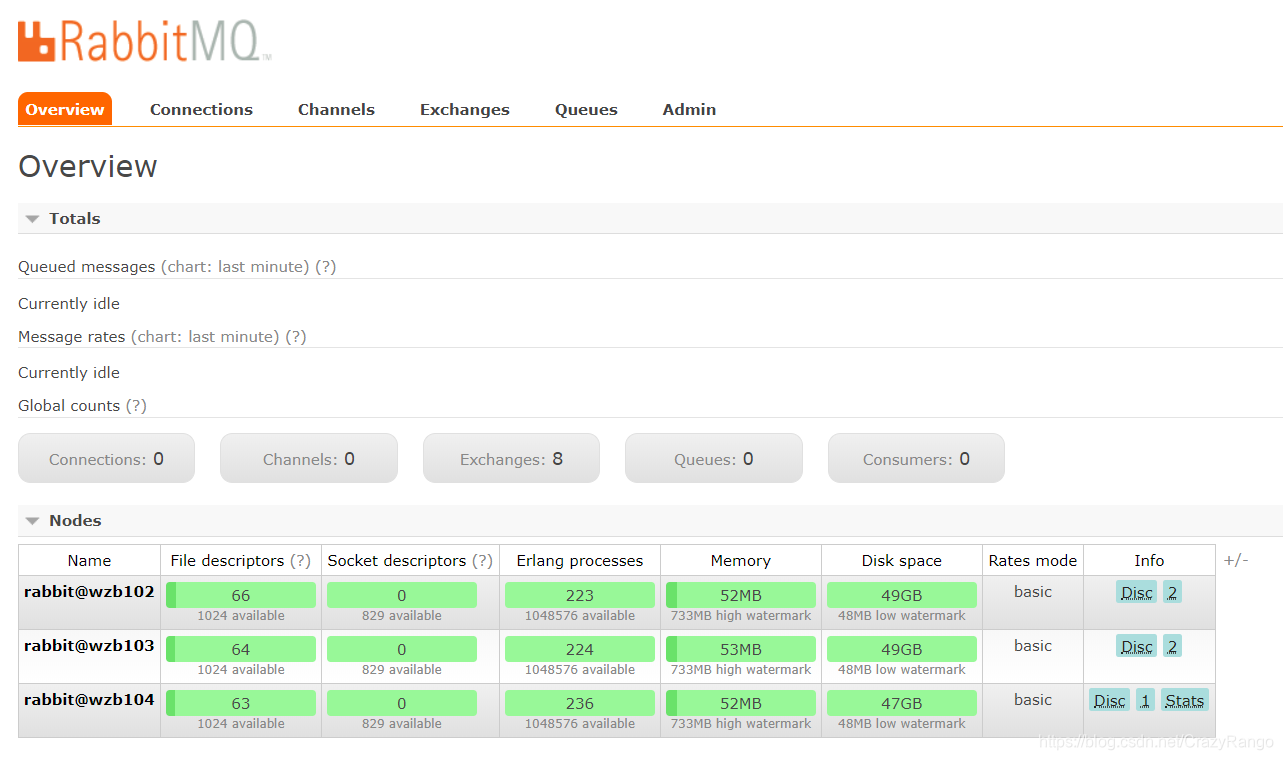
Task: Click file descriptors bar showing 64
Action: pyautogui.click(x=241, y=649)
